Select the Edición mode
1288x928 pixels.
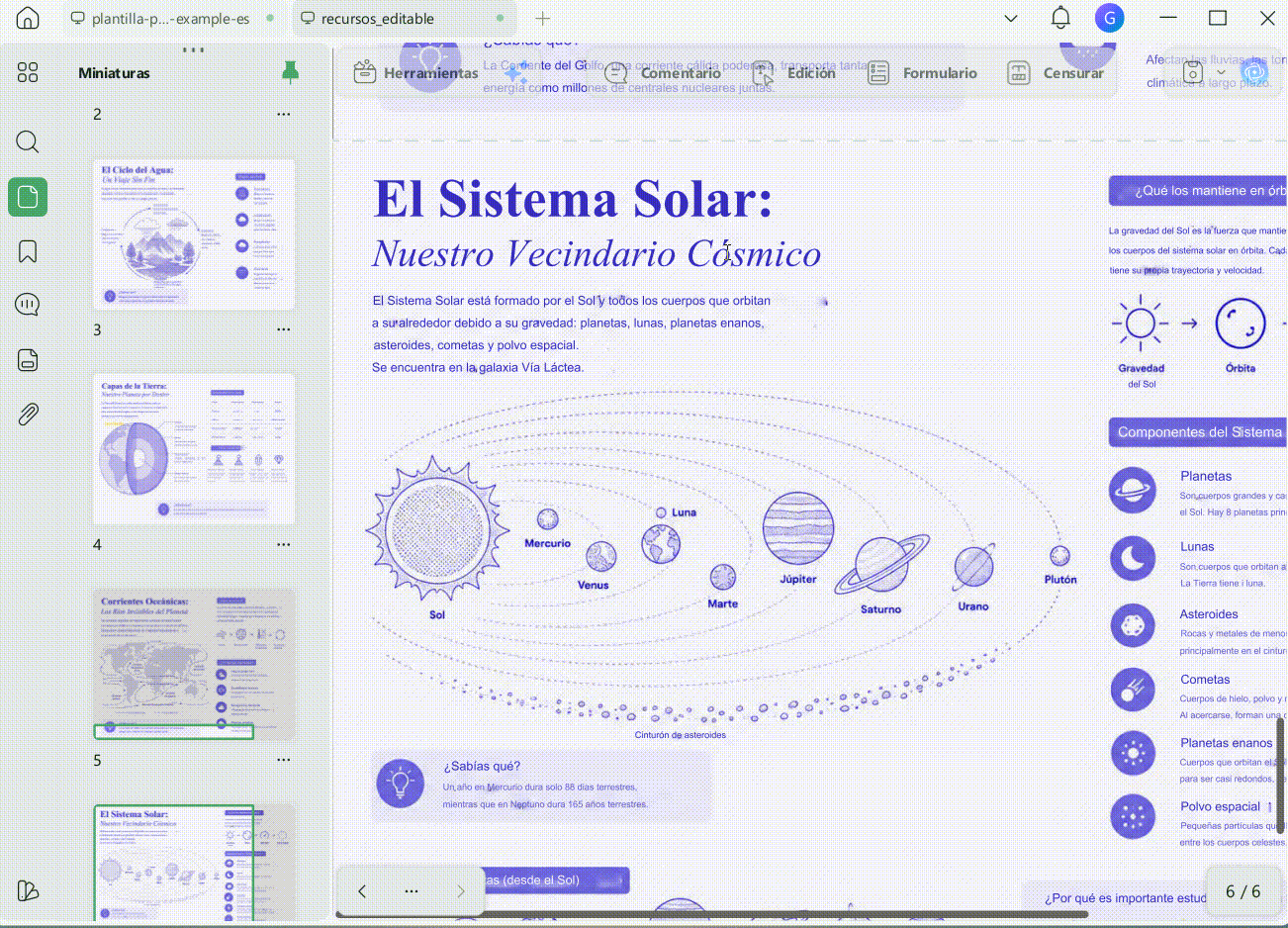[794, 72]
